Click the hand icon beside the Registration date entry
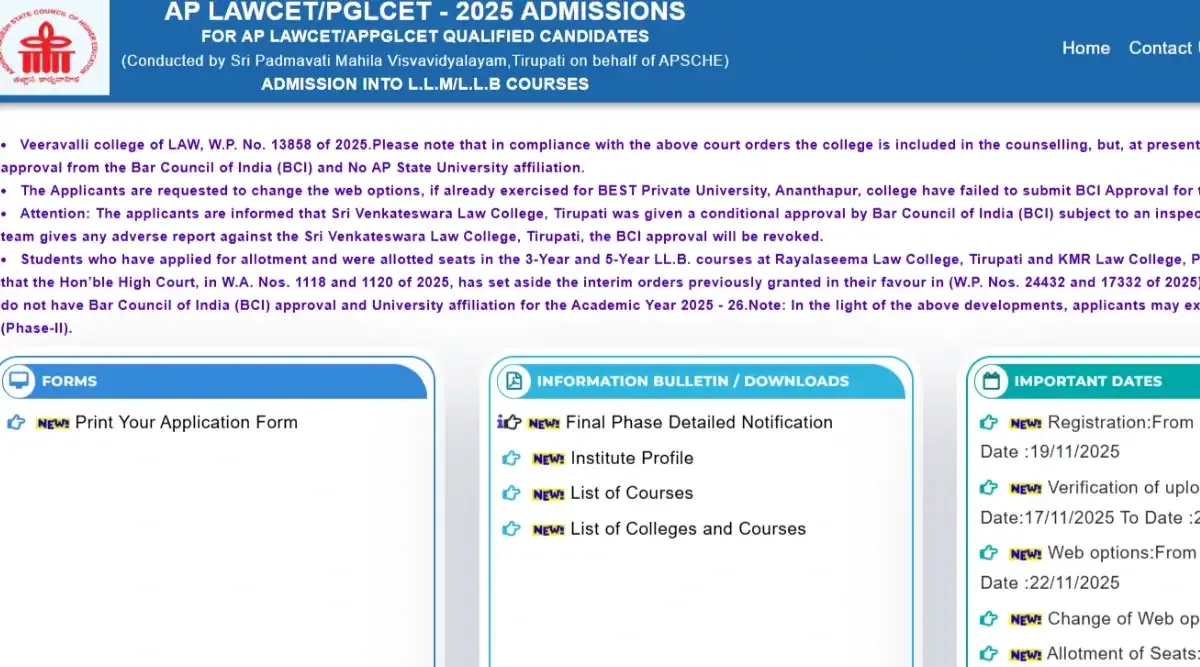 989,422
